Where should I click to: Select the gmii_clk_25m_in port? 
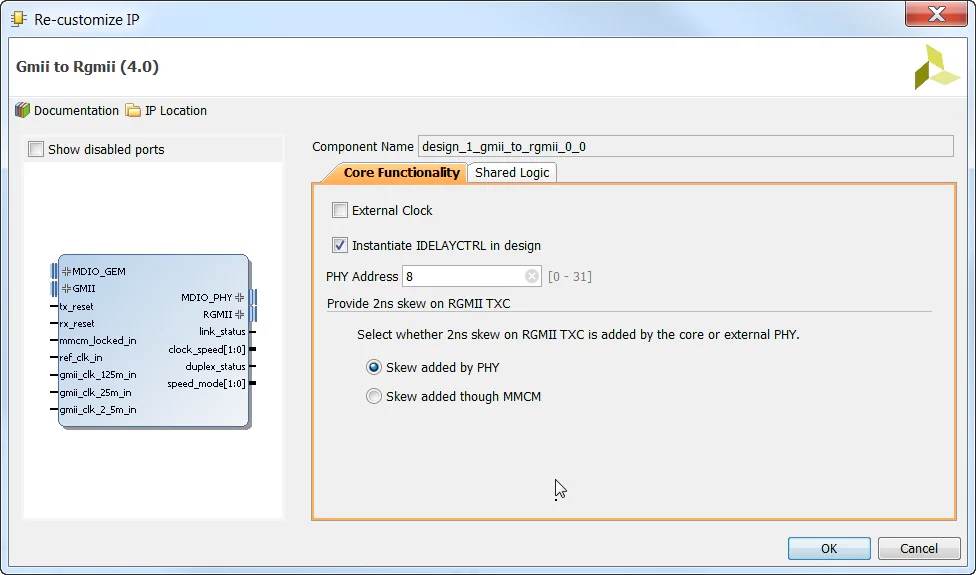click(95, 393)
